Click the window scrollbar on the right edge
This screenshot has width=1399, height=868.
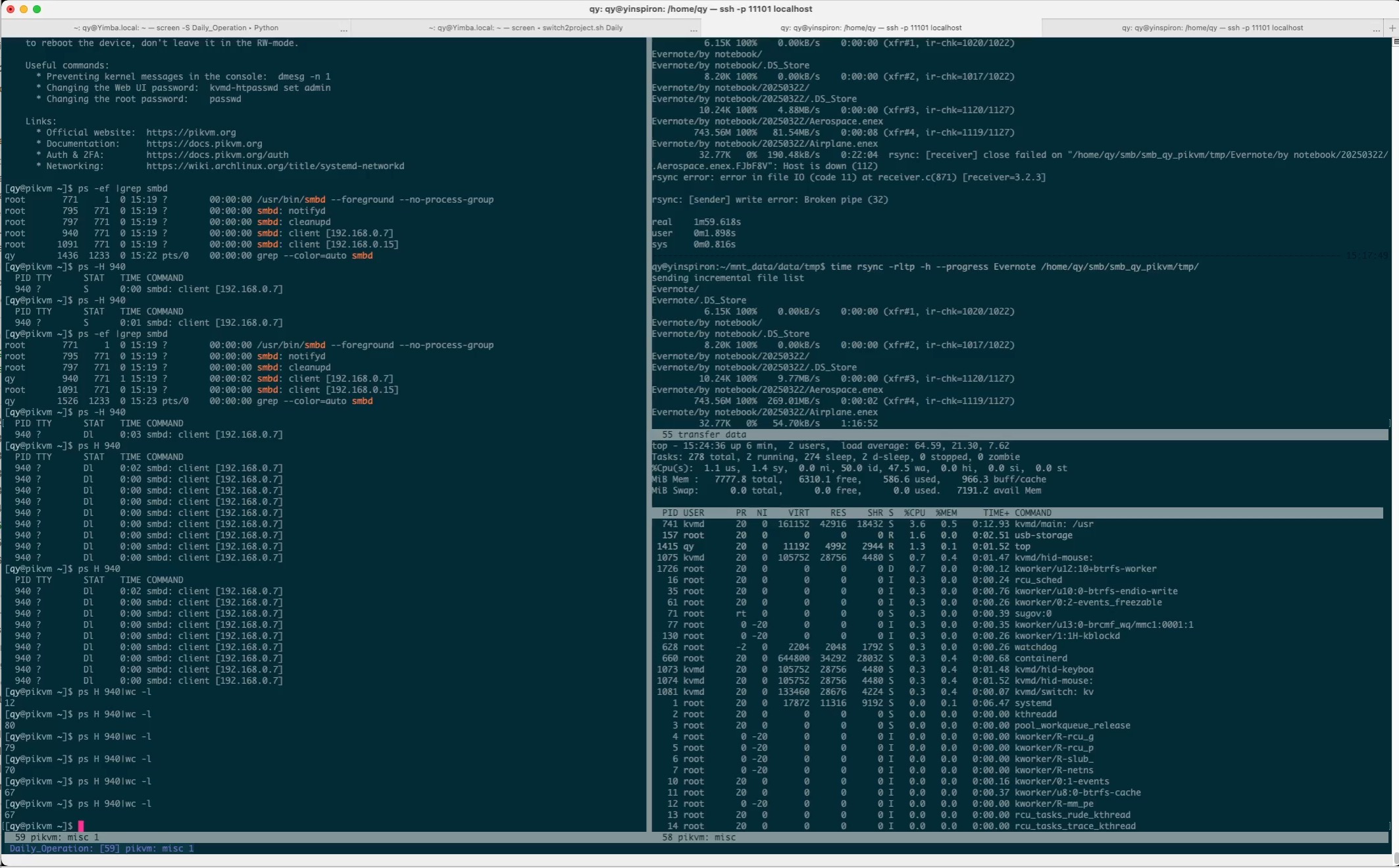1395,447
